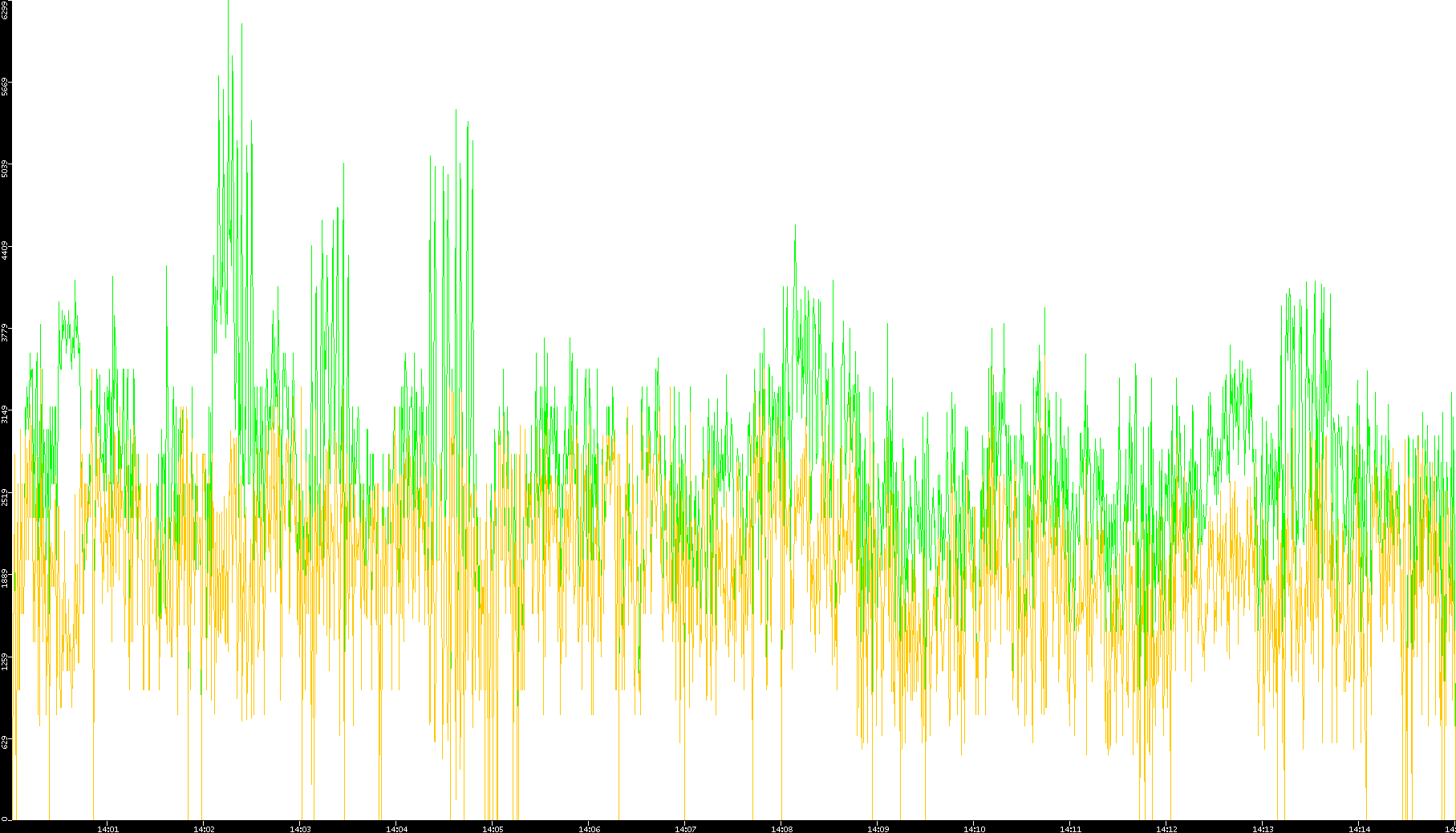
Task: Pick the 14:08 time axis marker
Action: click(x=781, y=828)
